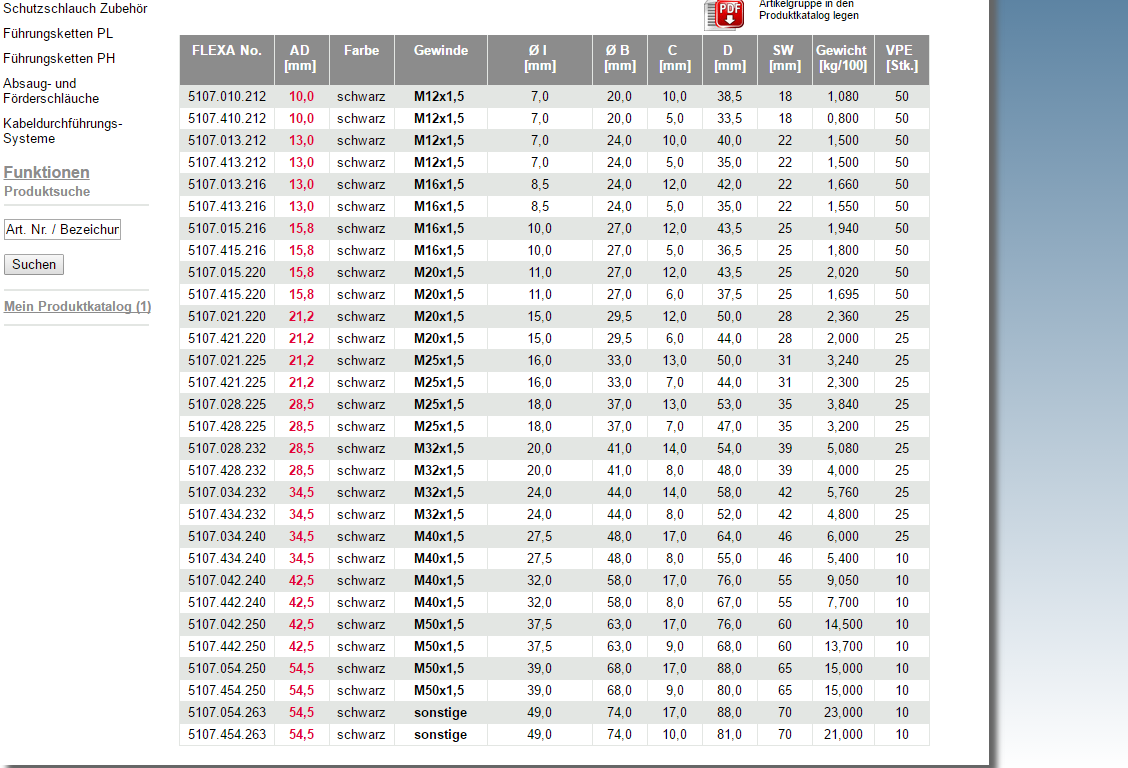Click 'Artikelgruppe in den Produktkatalog legen' text
Screen dimensions: 1128x768
click(809, 9)
